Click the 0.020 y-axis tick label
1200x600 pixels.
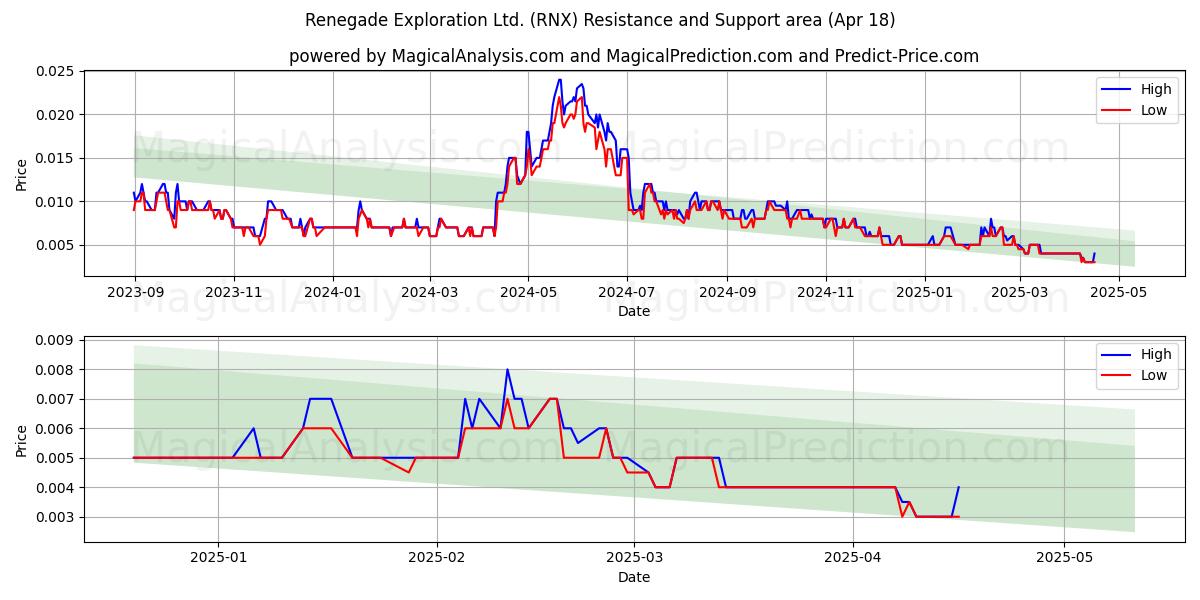point(56,115)
